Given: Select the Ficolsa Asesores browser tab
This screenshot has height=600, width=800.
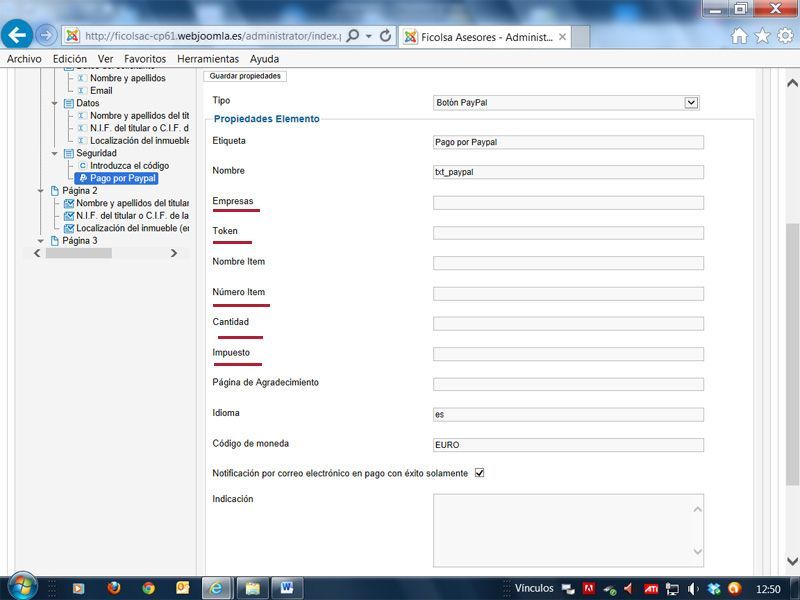Looking at the screenshot, I should (x=485, y=37).
